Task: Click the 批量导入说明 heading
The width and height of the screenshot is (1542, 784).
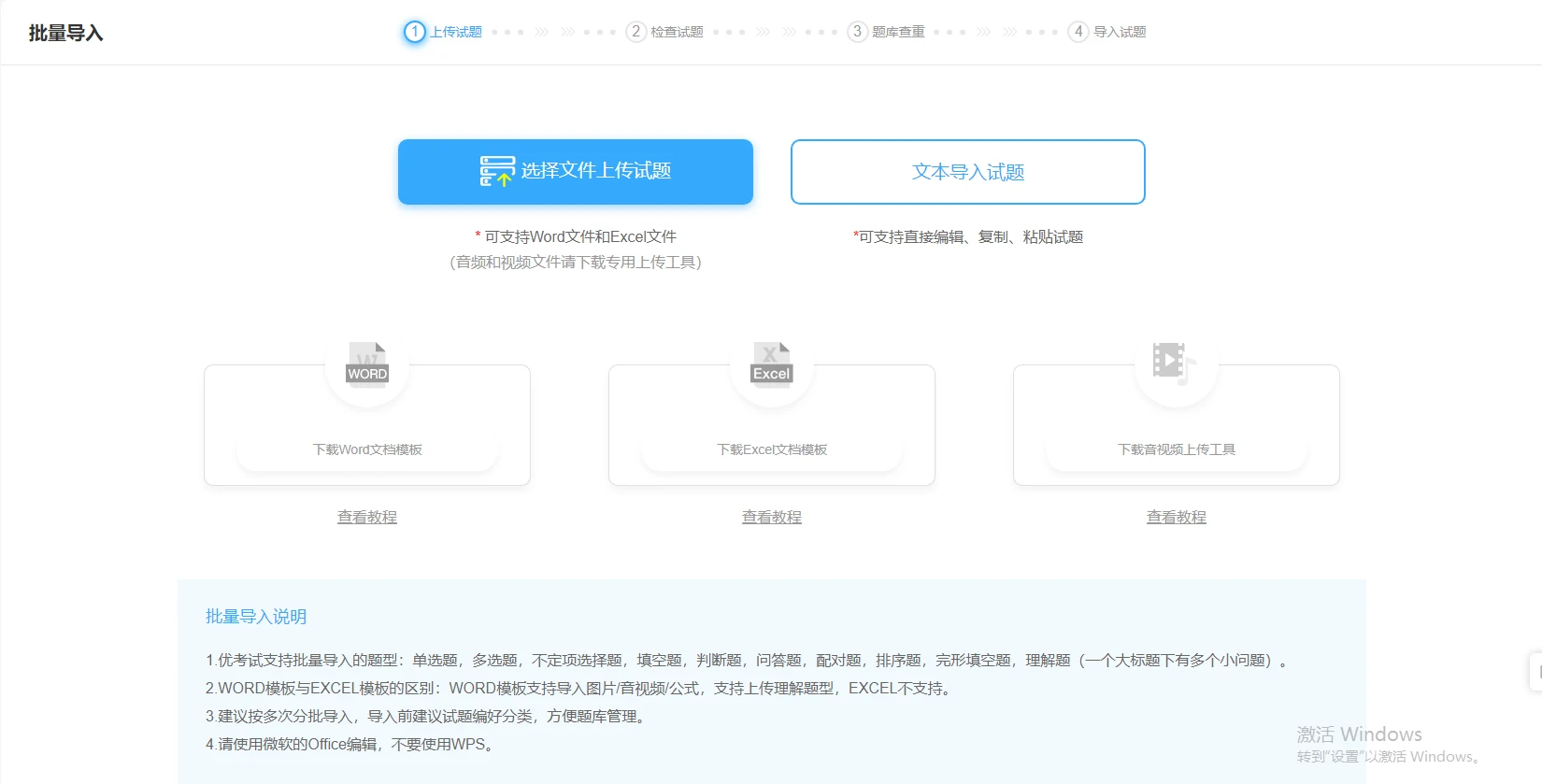Action: coord(256,617)
